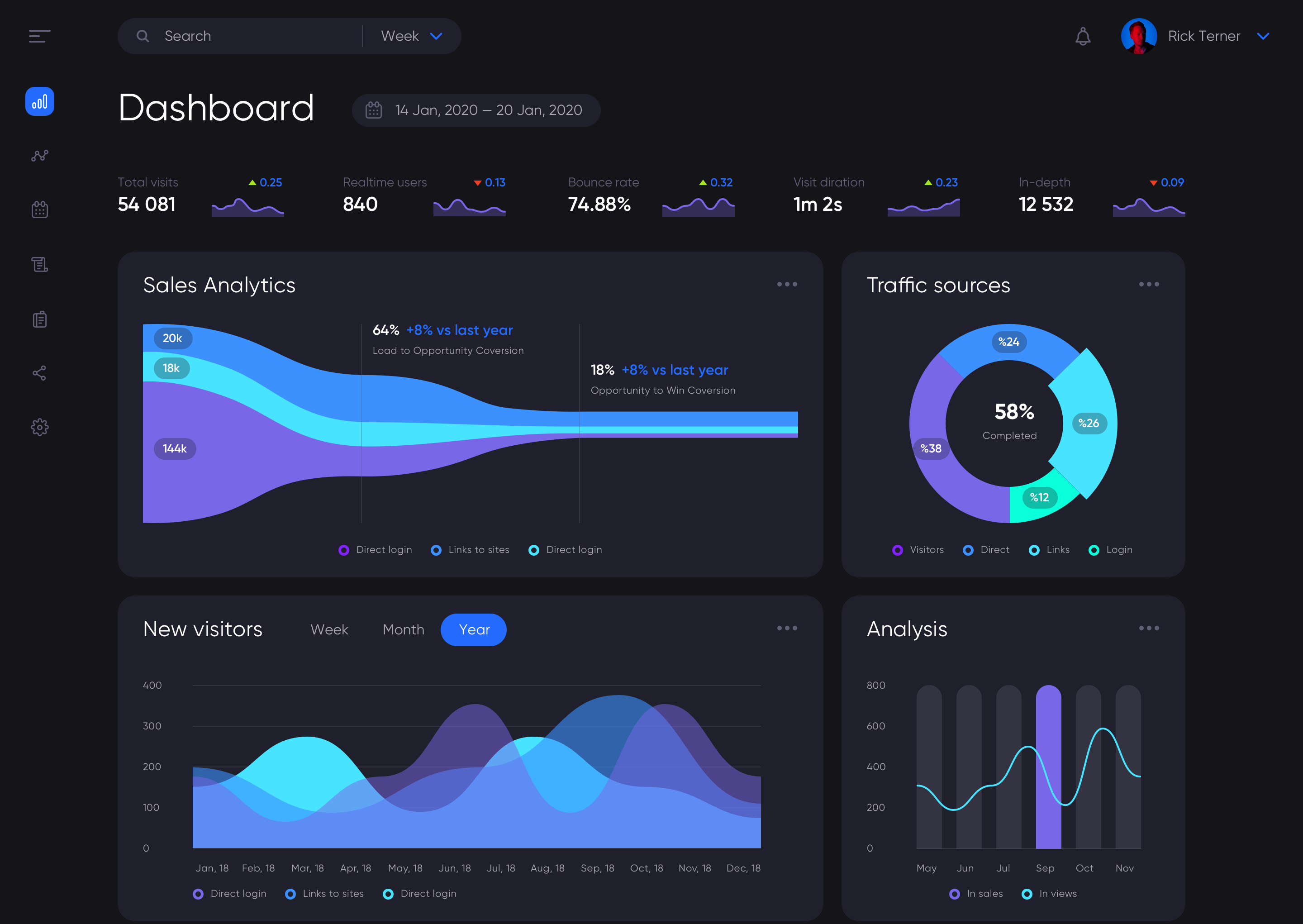The height and width of the screenshot is (924, 1303).
Task: Open the Analysis card options menu
Action: tap(1148, 628)
